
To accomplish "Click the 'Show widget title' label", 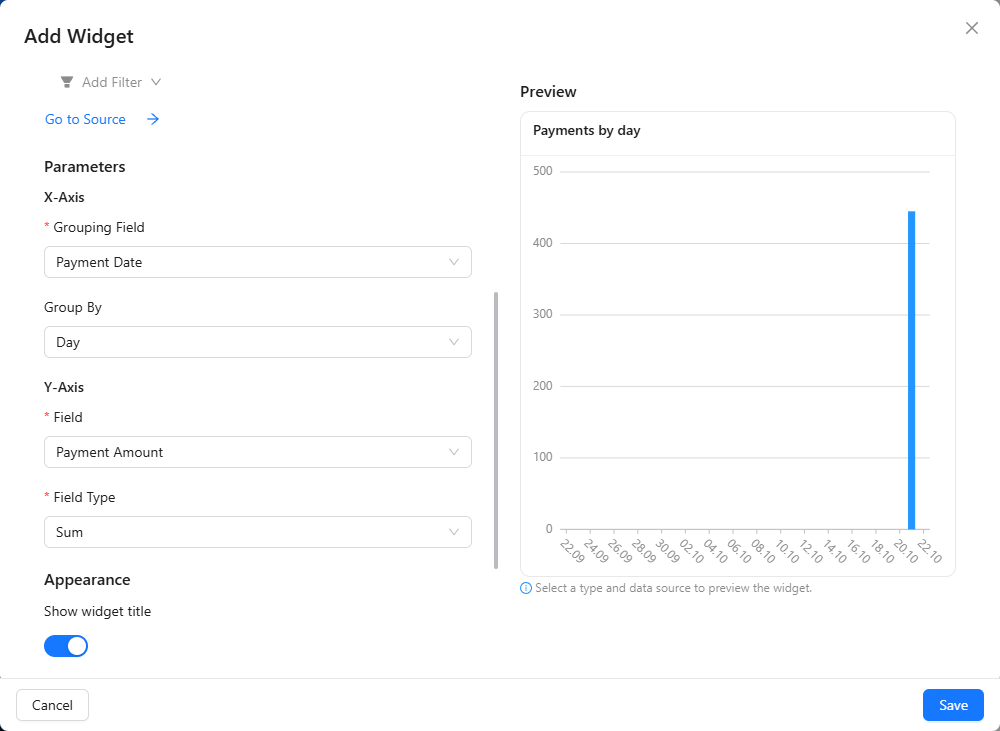I will tap(98, 612).
